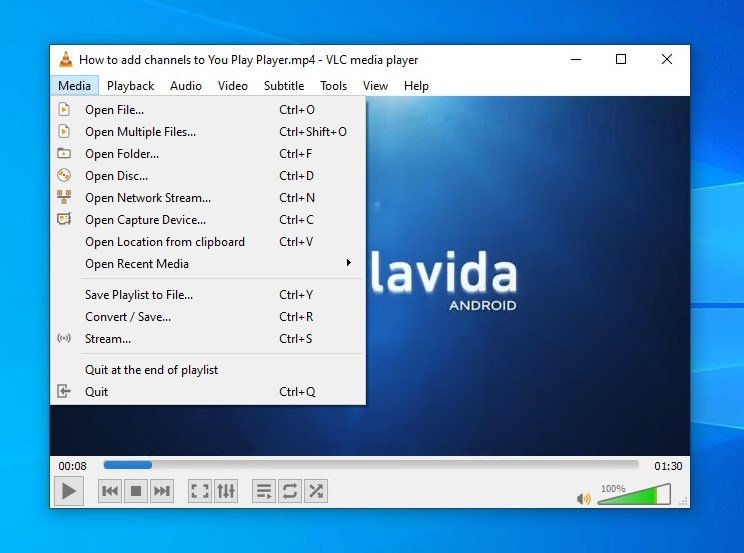Toggle random shuffle playback

tap(316, 491)
